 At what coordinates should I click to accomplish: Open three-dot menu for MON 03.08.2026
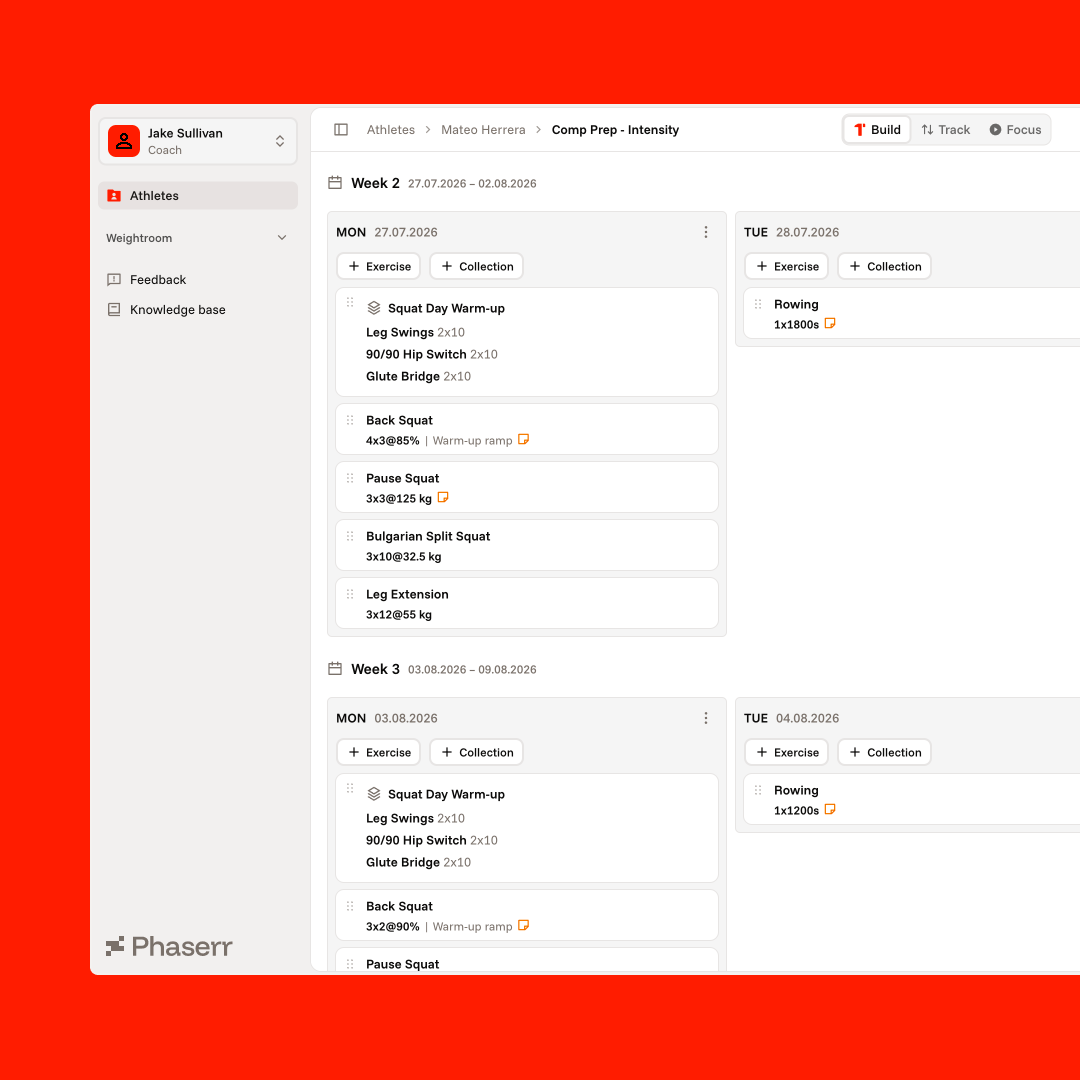pos(706,718)
